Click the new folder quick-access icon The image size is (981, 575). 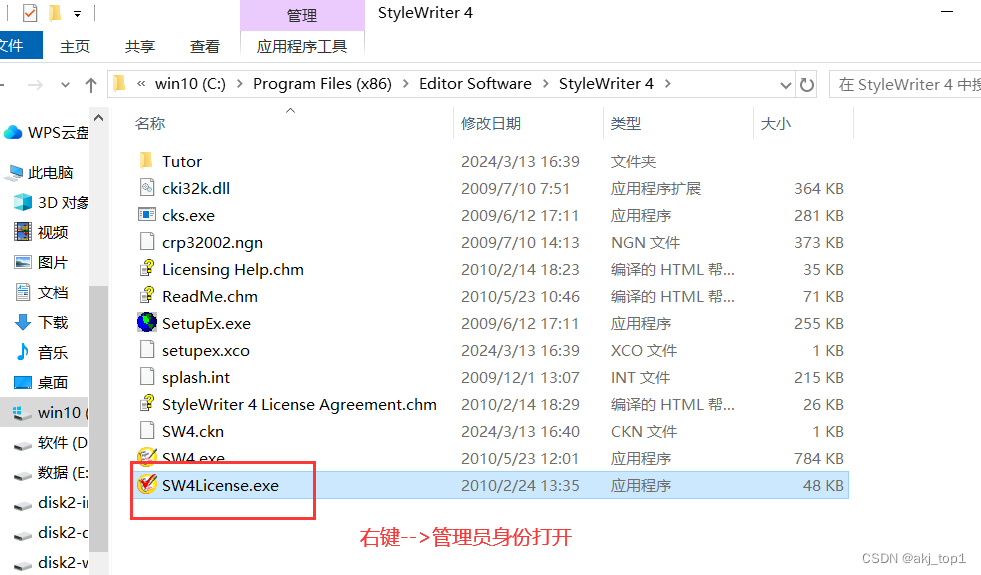55,13
